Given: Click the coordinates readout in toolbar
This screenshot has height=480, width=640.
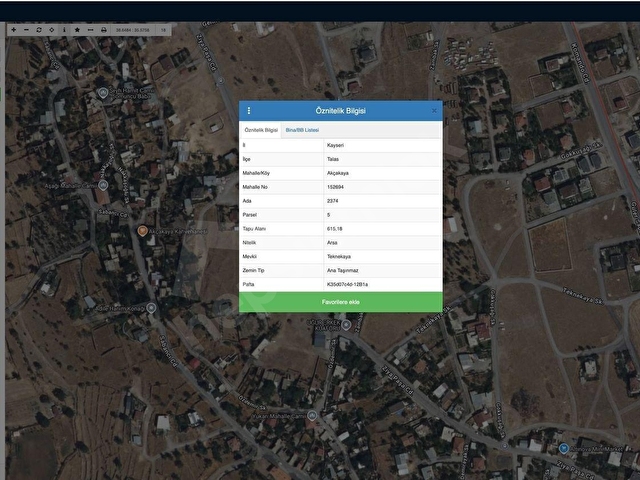Looking at the screenshot, I should 133,30.
